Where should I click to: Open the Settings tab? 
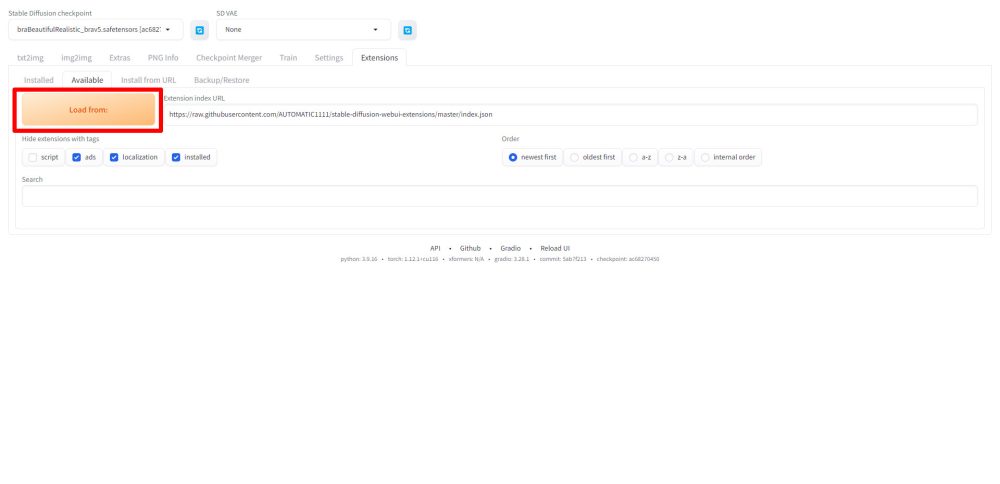pyautogui.click(x=329, y=58)
